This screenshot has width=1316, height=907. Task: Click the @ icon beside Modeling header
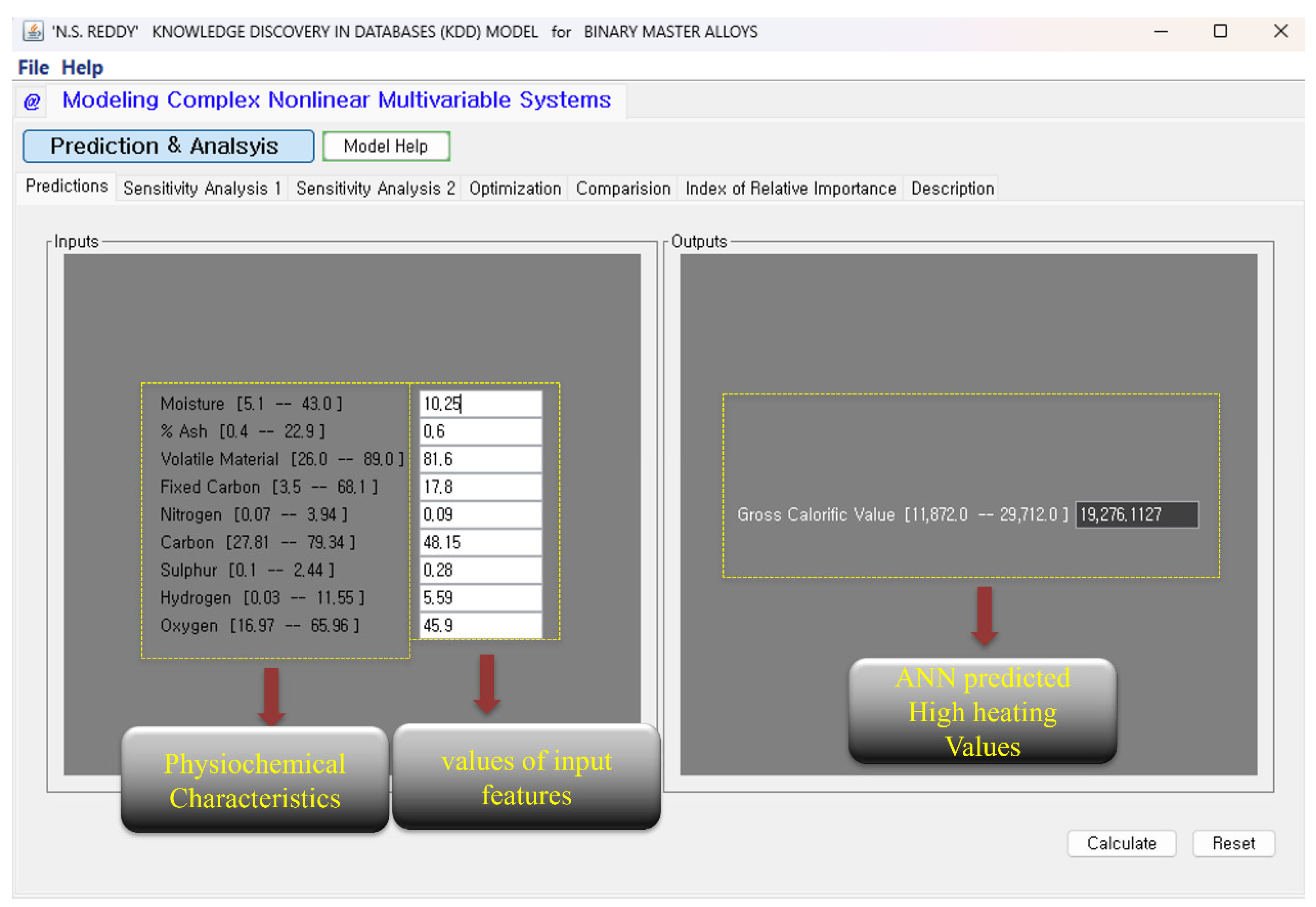[x=32, y=102]
